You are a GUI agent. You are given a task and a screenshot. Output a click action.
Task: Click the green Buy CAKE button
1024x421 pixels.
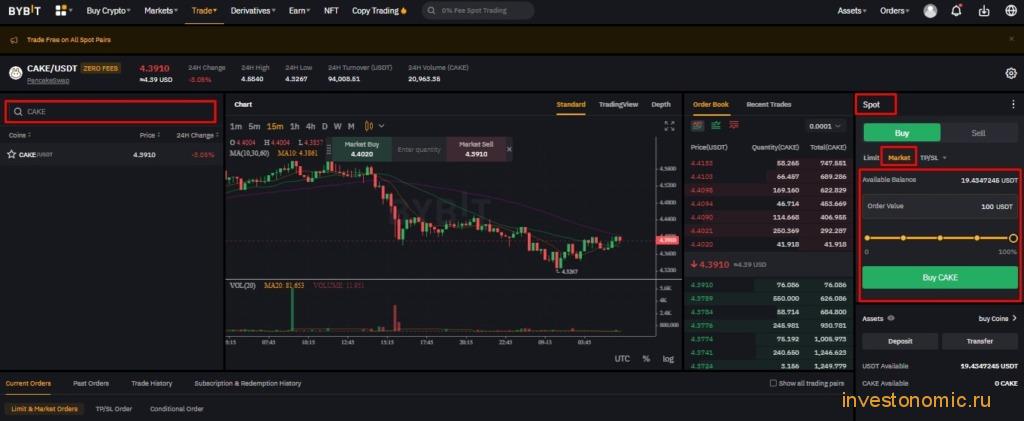pyautogui.click(x=940, y=277)
